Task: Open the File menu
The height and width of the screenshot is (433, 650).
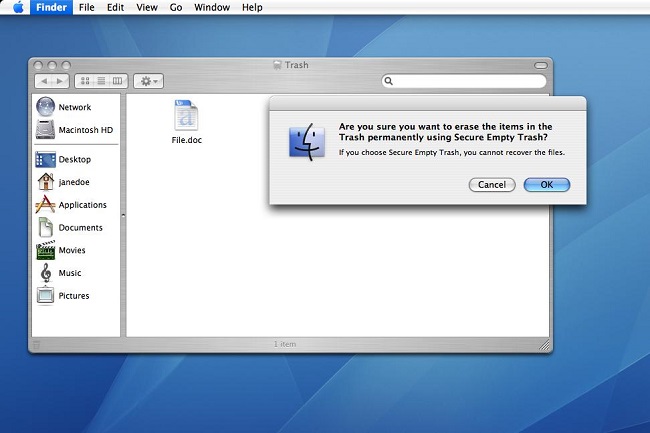Action: click(x=87, y=7)
